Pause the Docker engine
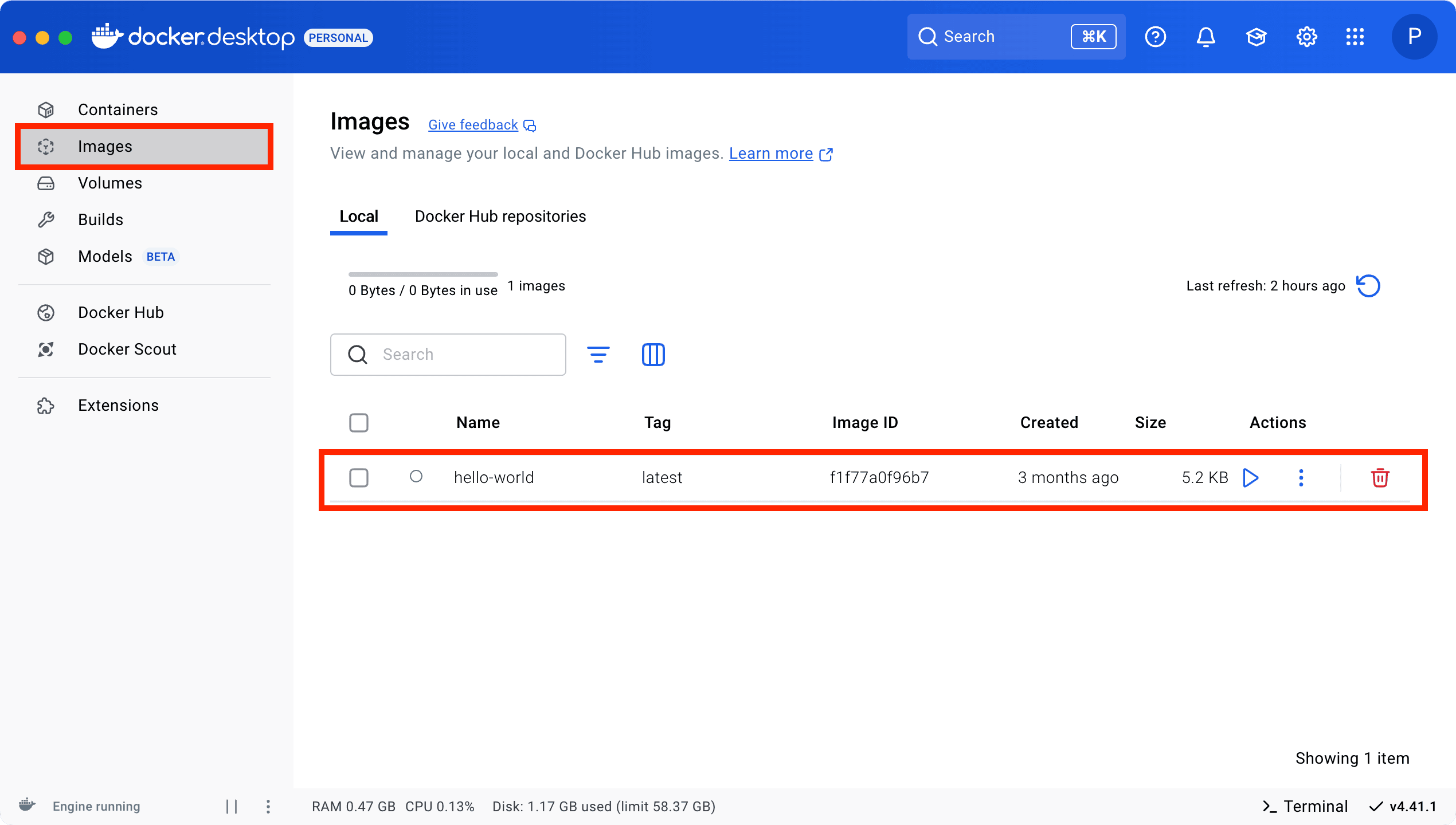Viewport: 1456px width, 825px height. pyautogui.click(x=232, y=807)
